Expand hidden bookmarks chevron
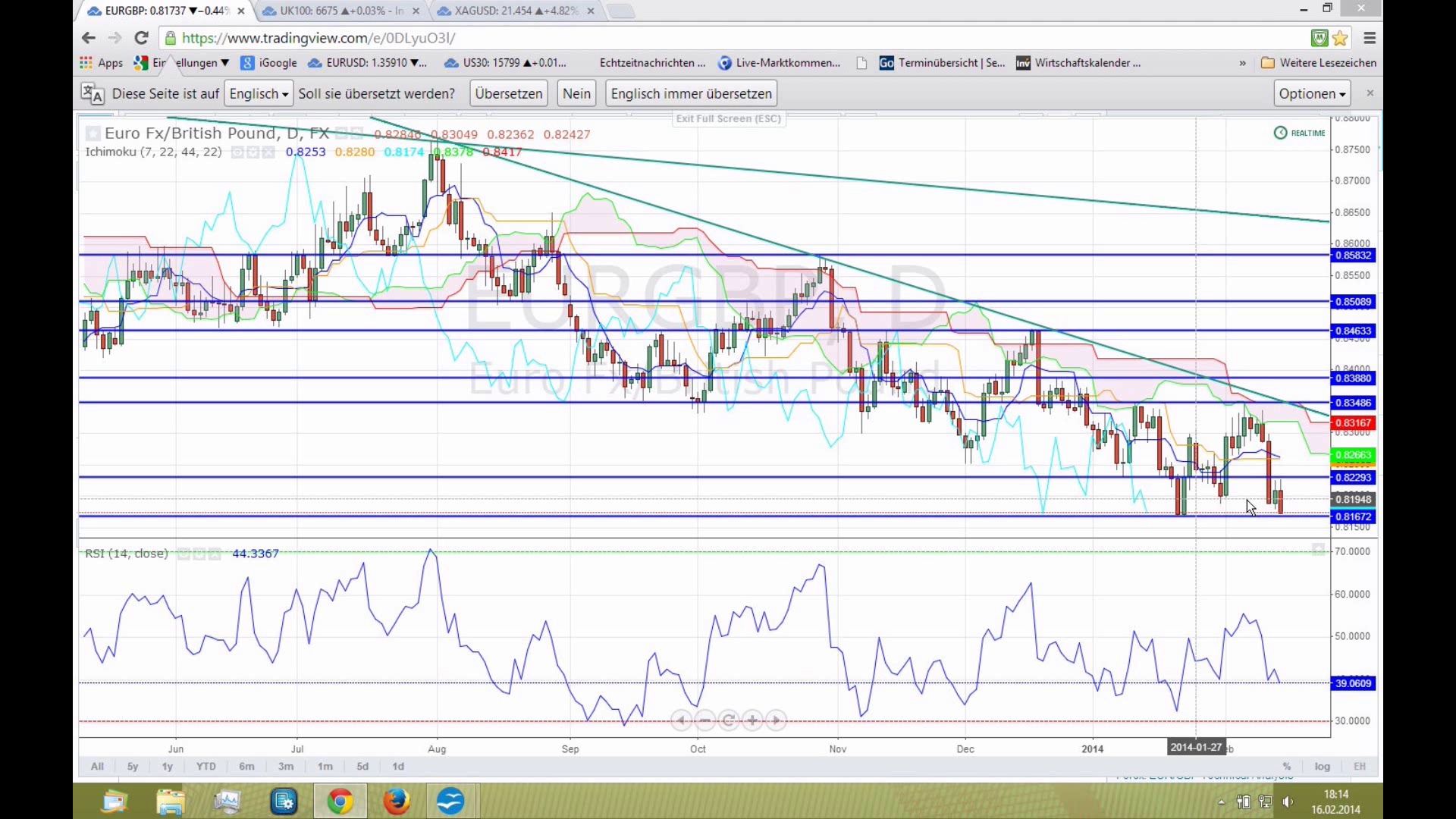The width and height of the screenshot is (1456, 819). (1242, 63)
